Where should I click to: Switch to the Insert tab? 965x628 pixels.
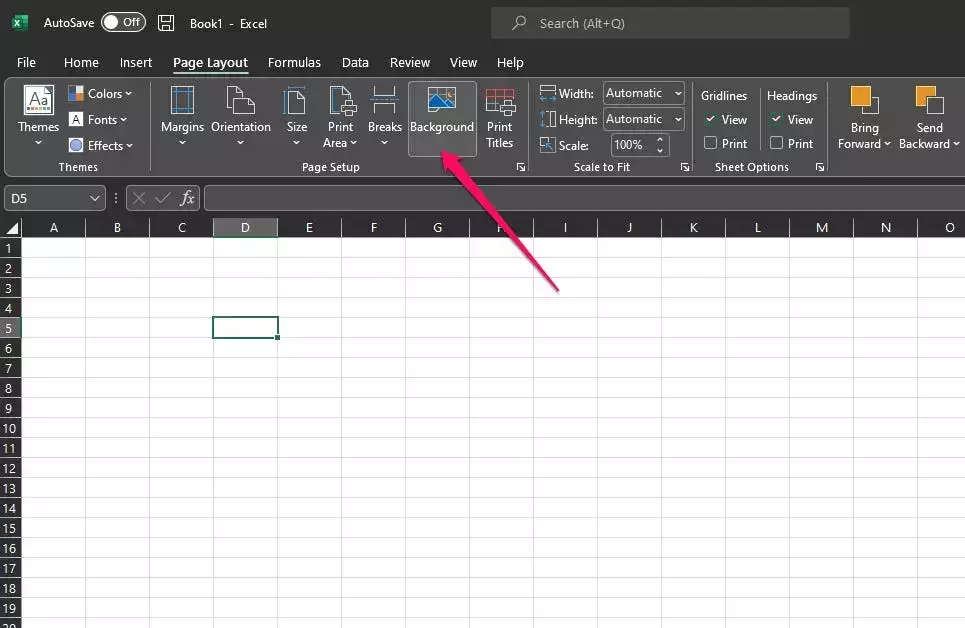[135, 62]
